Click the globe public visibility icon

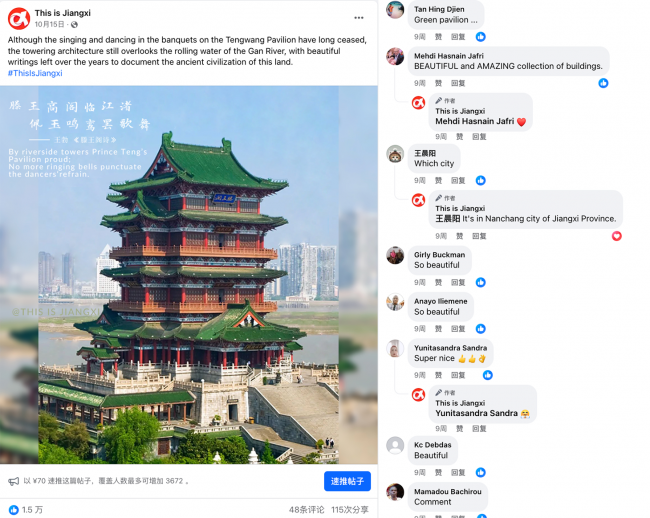pyautogui.click(x=74, y=24)
